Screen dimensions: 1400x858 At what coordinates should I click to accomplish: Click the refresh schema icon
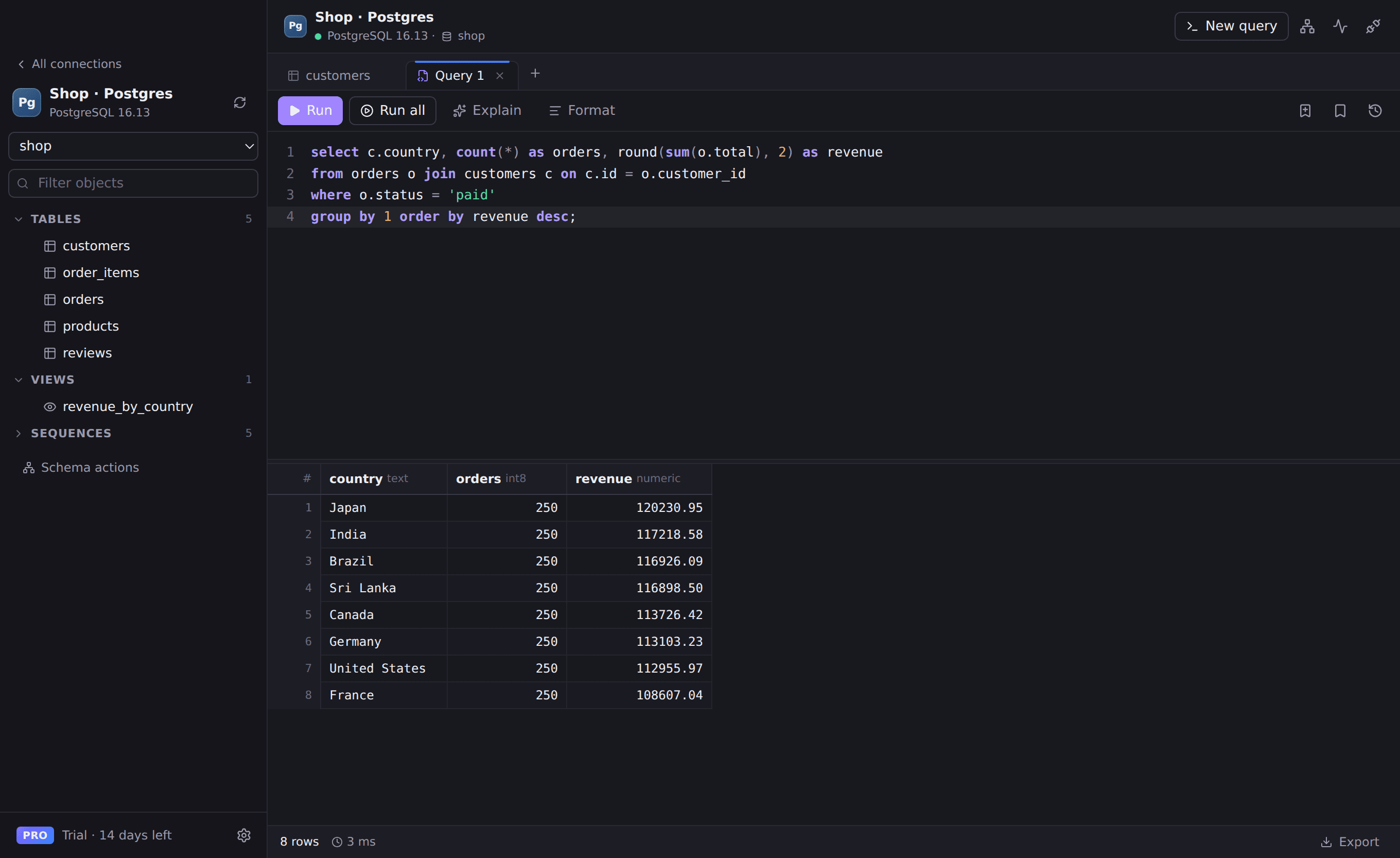[x=240, y=102]
